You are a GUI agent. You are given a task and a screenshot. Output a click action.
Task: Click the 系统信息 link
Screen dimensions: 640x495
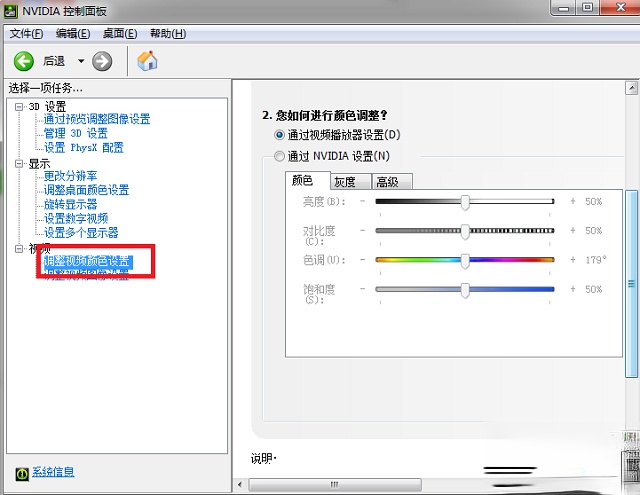(53, 472)
